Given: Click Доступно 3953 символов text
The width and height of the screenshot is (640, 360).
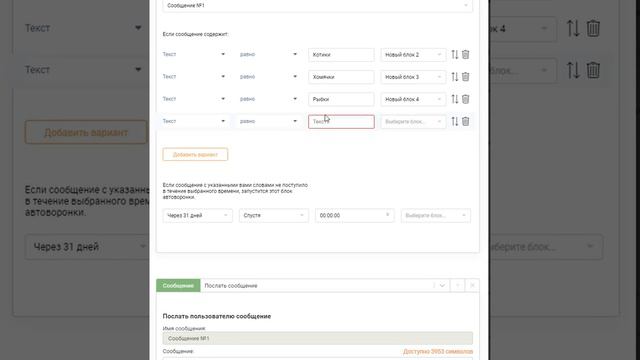Looking at the screenshot, I should [x=438, y=351].
